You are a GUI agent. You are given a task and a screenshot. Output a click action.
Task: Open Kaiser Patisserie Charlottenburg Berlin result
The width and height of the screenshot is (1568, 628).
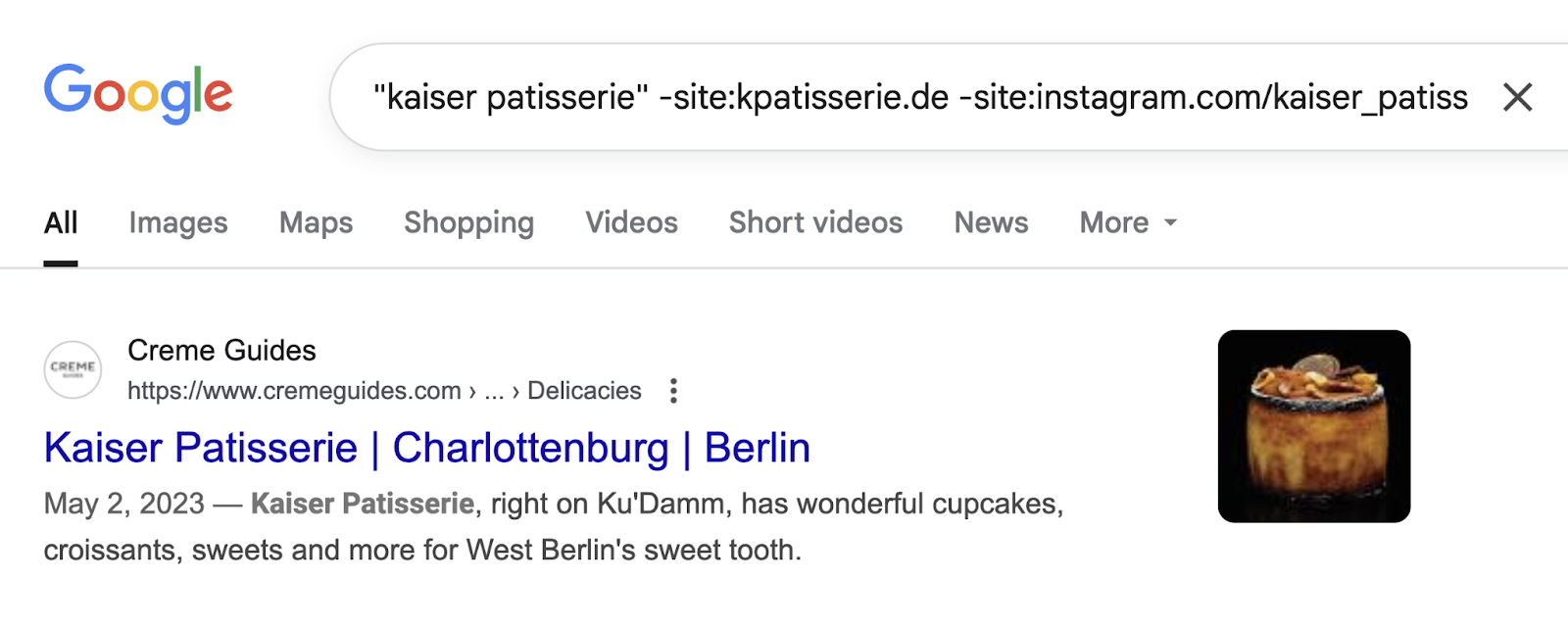point(426,448)
